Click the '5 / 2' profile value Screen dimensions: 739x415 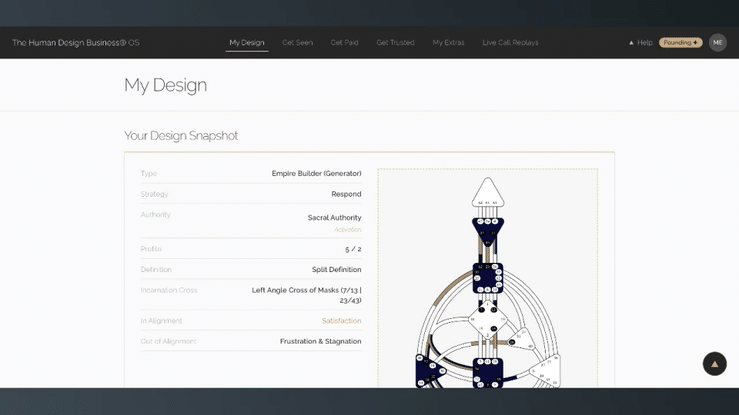353,249
